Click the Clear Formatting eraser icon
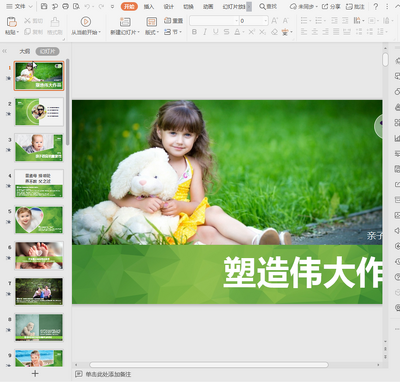The image size is (400, 382). [274, 32]
